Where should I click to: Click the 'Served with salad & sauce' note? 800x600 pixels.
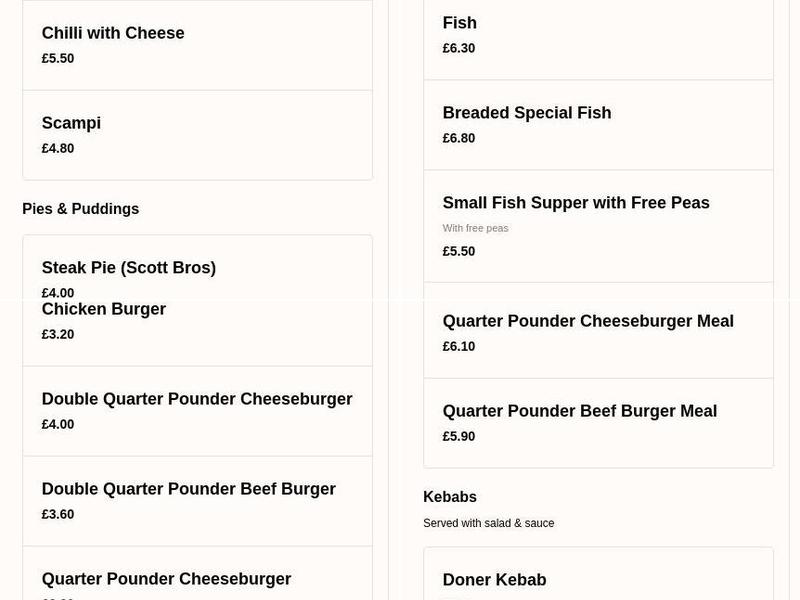point(489,523)
